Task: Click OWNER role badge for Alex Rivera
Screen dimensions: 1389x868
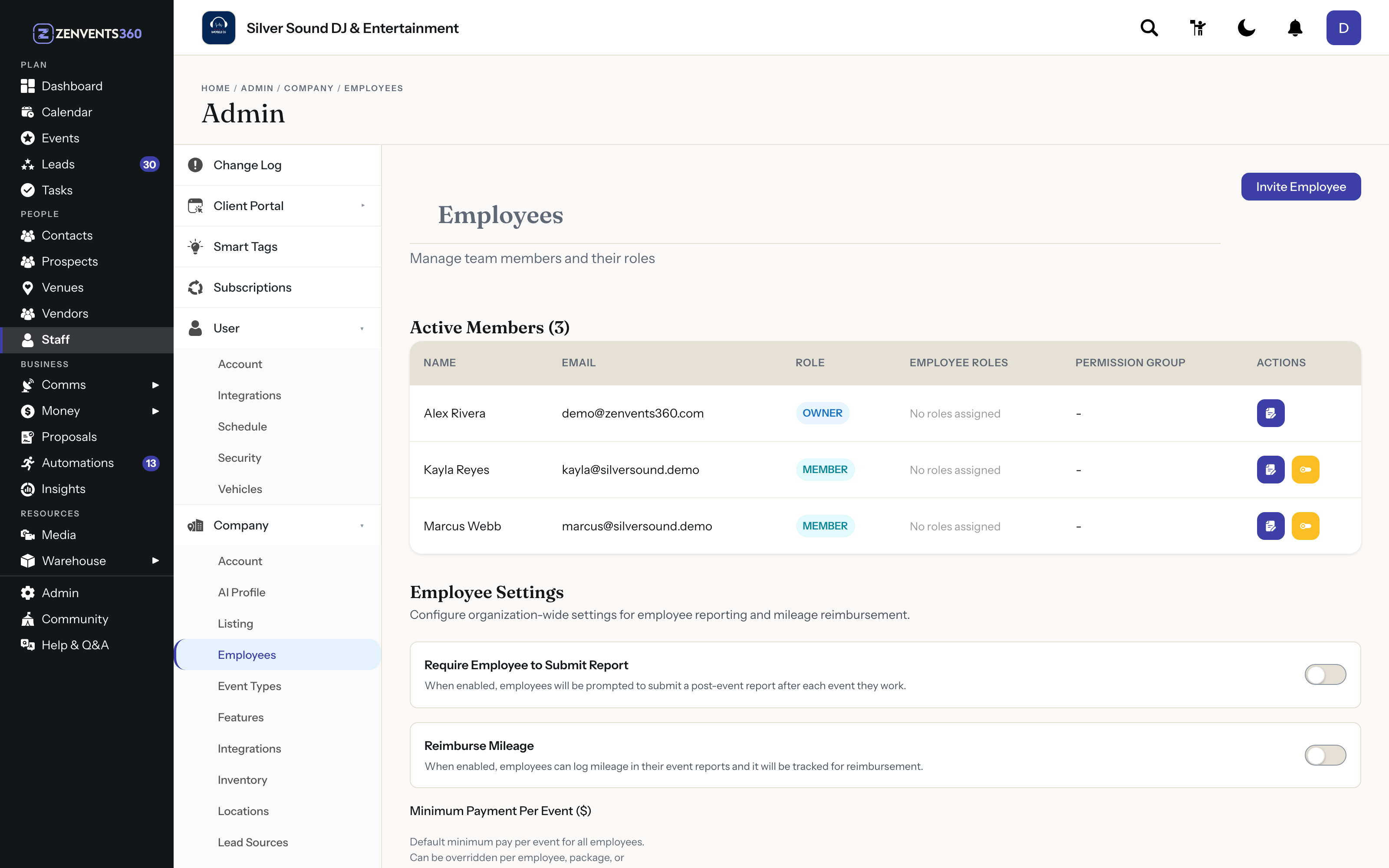Action: (822, 413)
